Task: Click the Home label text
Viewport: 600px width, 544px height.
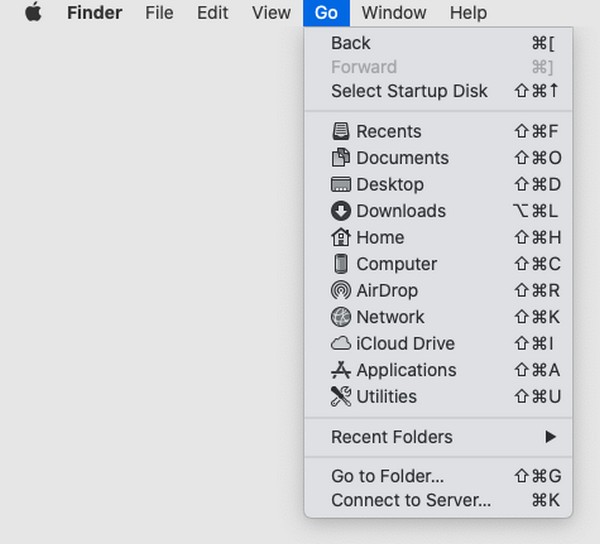Action: pyautogui.click(x=380, y=238)
